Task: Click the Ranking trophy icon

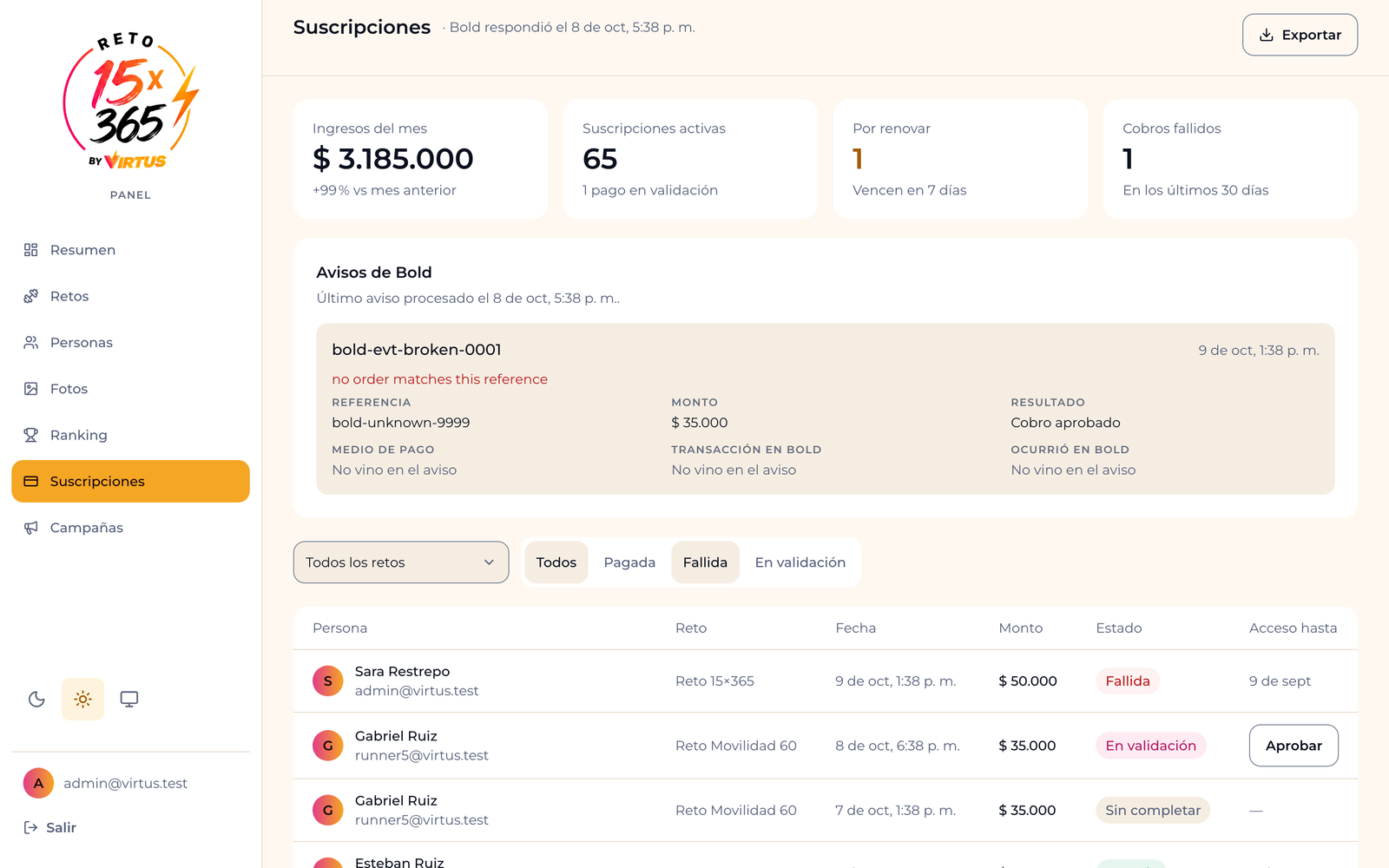Action: (31, 435)
